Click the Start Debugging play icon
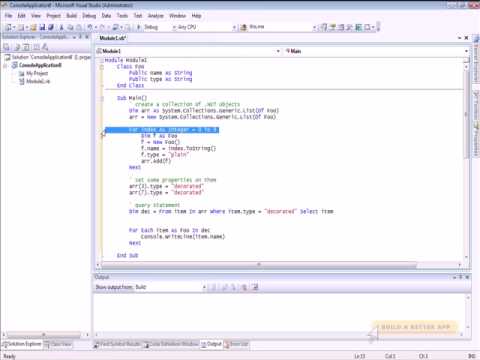 [139, 27]
